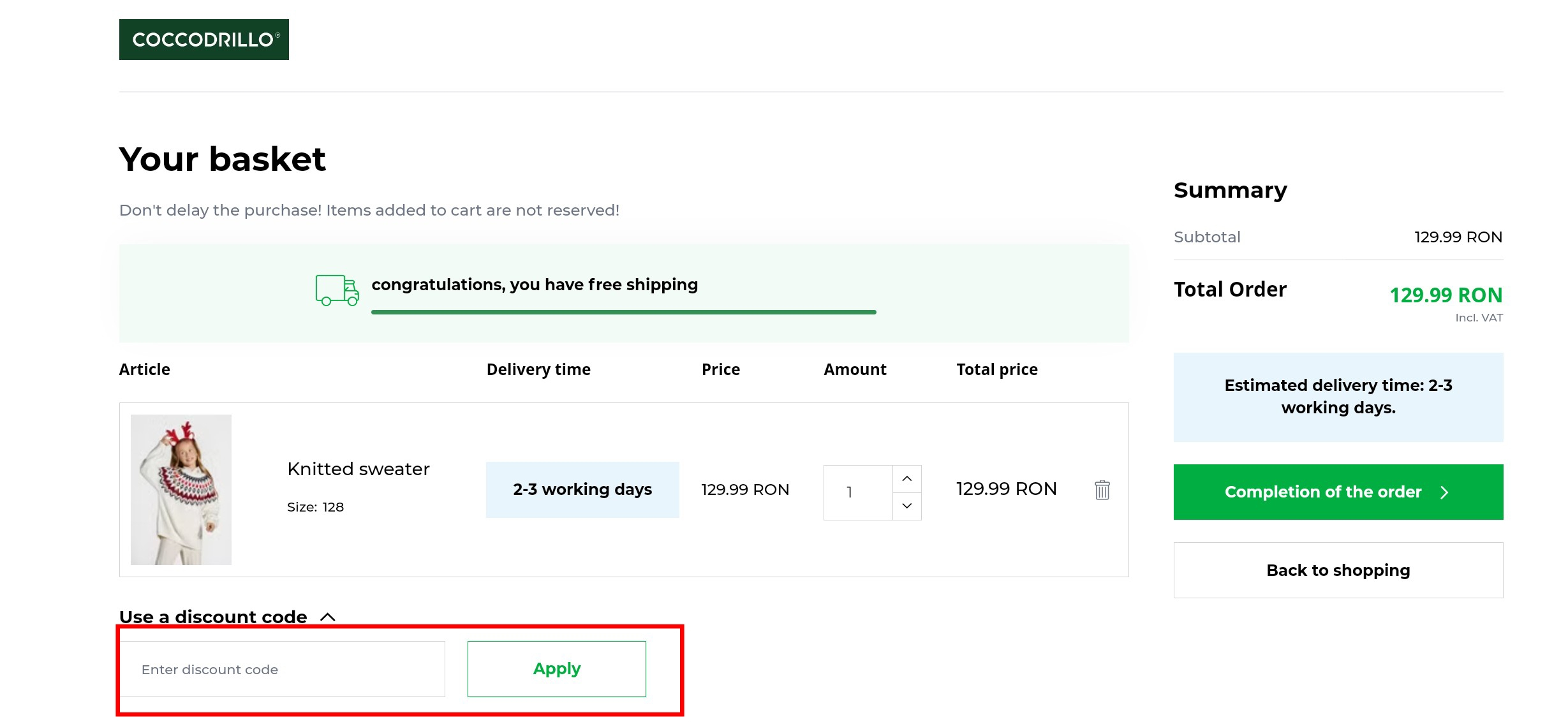Click the Total Order amount in summary

(x=1446, y=295)
